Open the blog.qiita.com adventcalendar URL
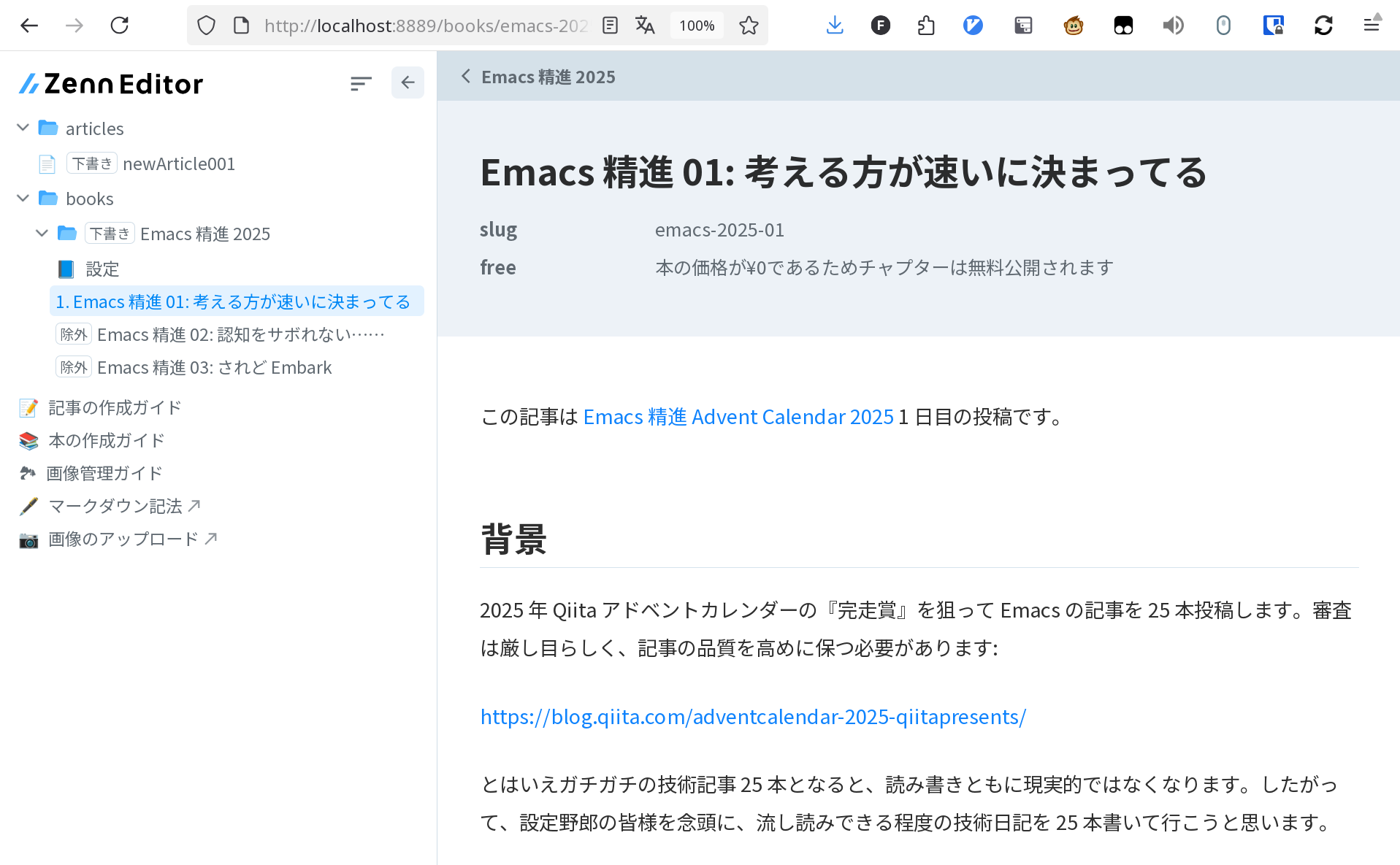 click(753, 717)
